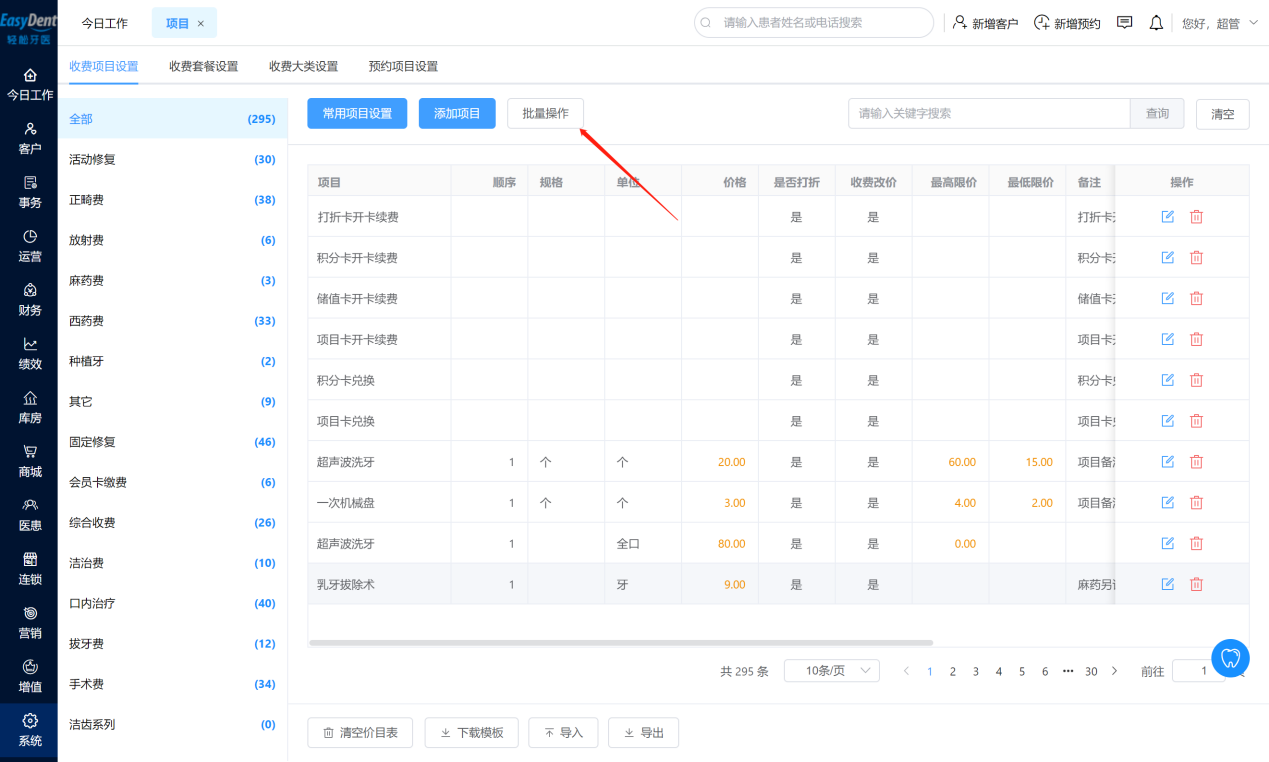This screenshot has width=1269, height=762.
Task: Click the 清空价目表 button
Action: tap(360, 733)
